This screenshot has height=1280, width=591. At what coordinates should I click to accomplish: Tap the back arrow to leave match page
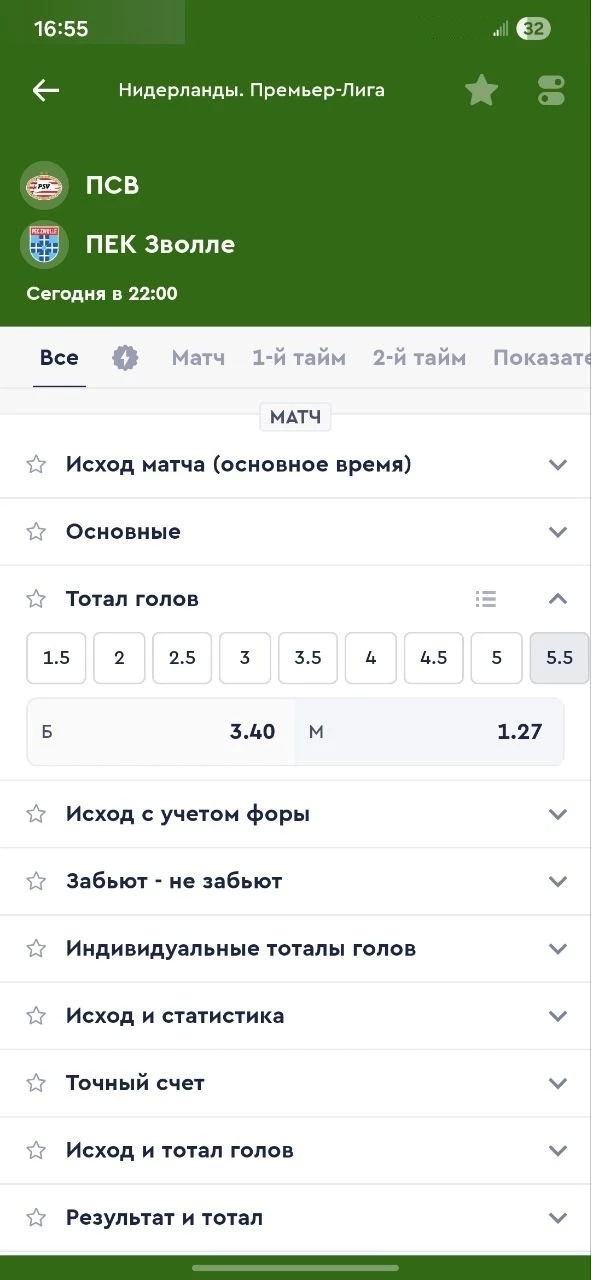[45, 90]
